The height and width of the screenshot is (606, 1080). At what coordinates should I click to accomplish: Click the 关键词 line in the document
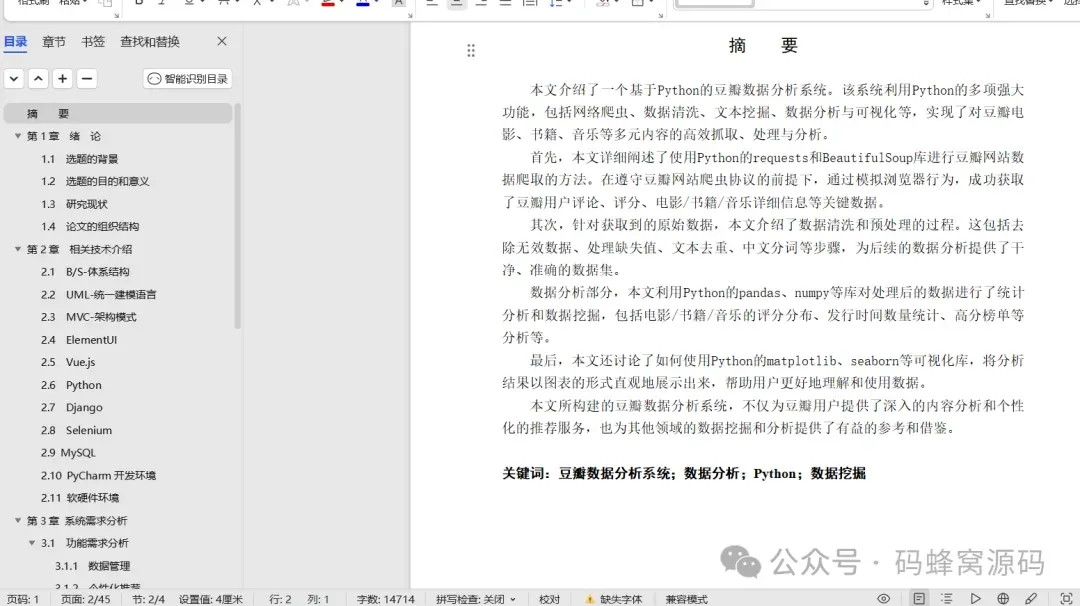pyautogui.click(x=683, y=473)
